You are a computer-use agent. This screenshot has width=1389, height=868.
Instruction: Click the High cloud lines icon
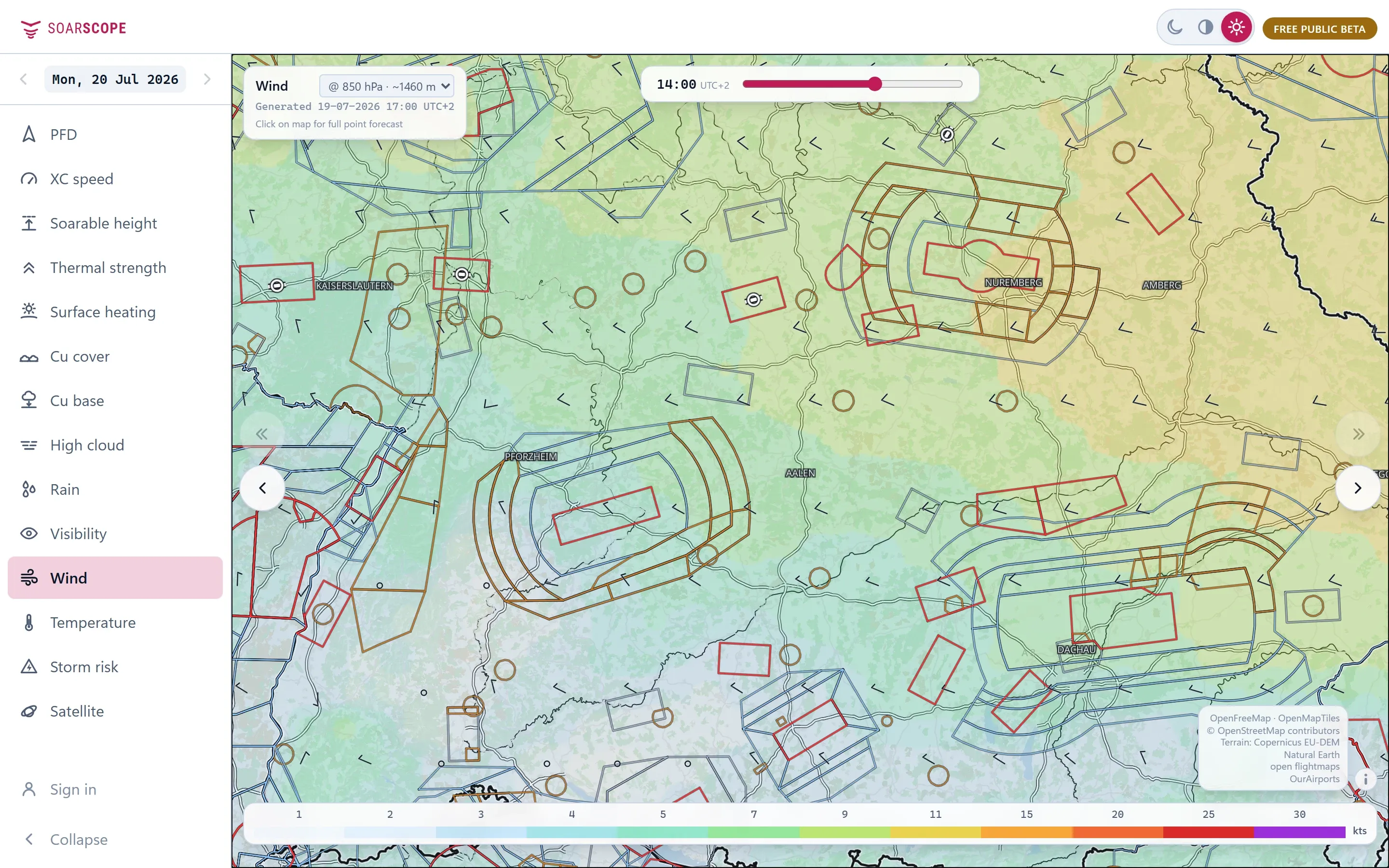click(x=29, y=446)
